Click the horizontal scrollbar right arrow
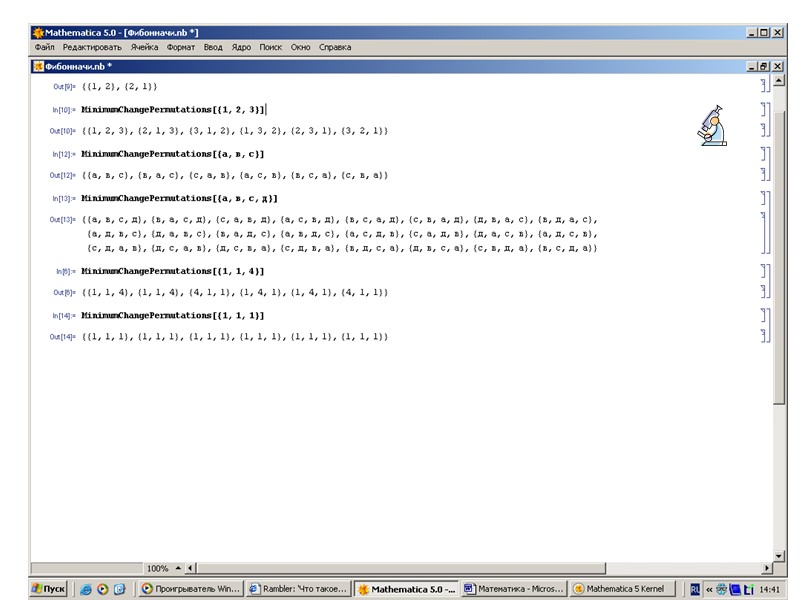Viewport: 800px width, 600px height. [x=767, y=568]
